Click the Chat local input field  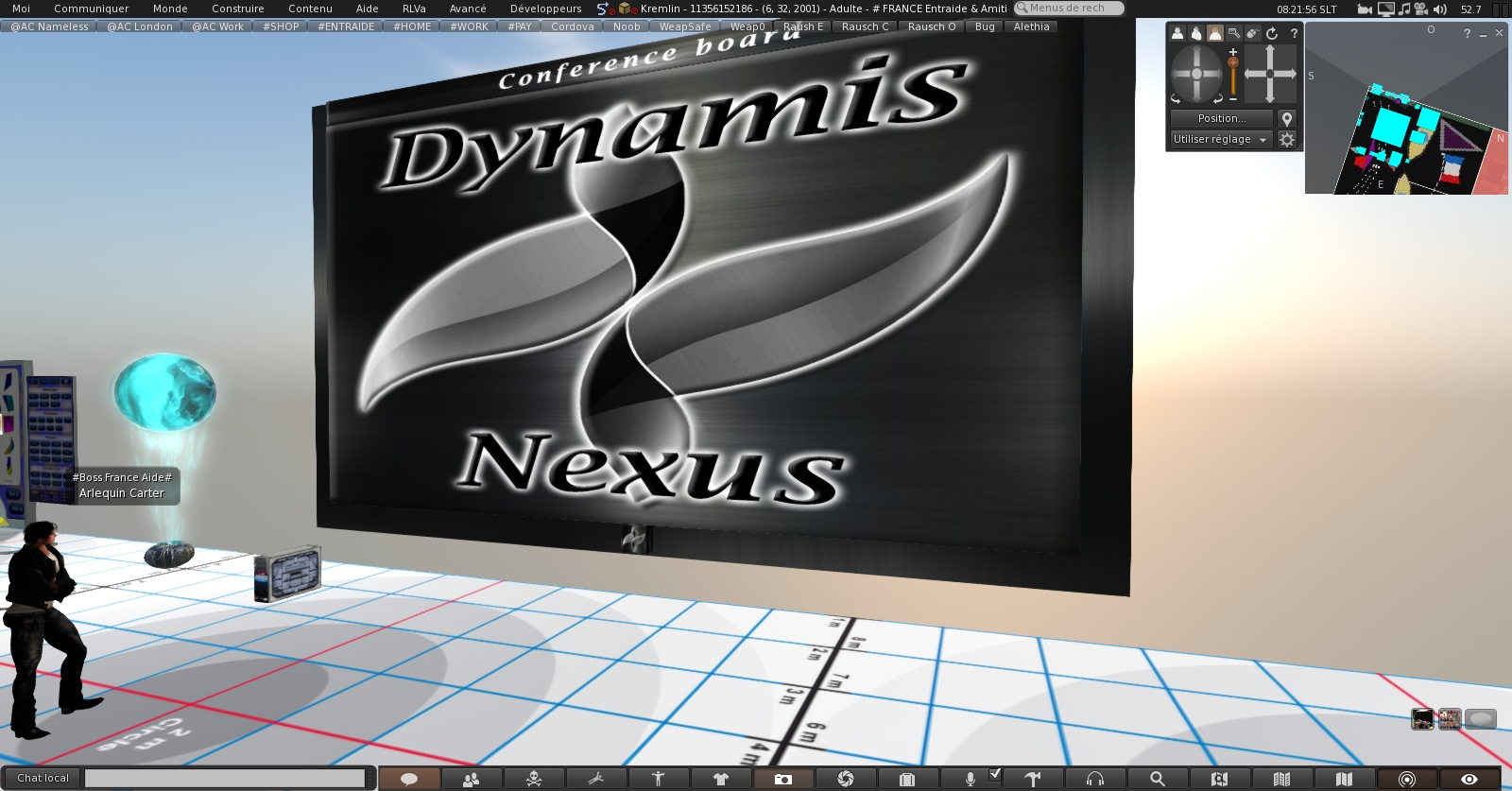[x=225, y=778]
